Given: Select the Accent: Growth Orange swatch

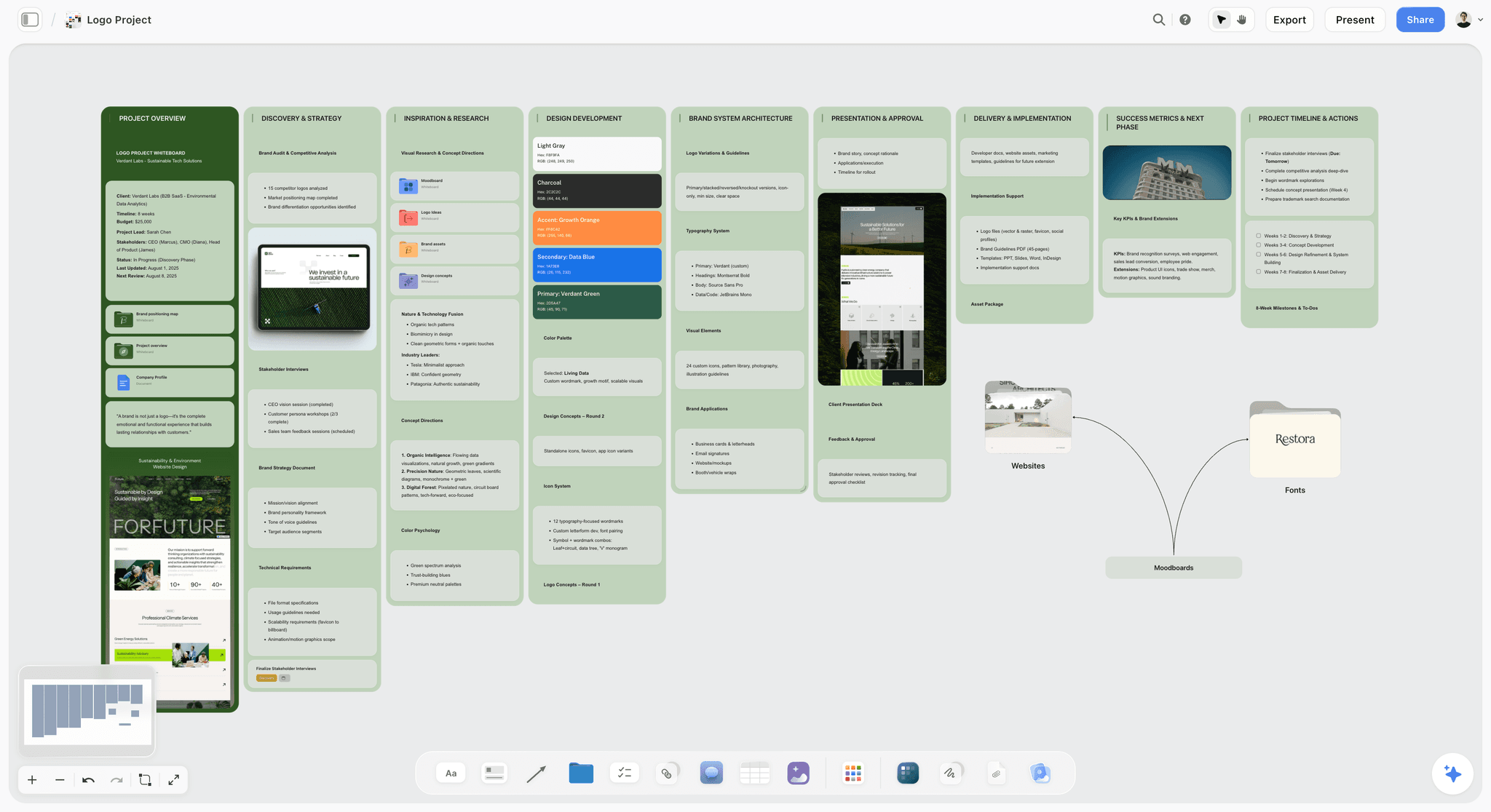Looking at the screenshot, I should tap(597, 228).
